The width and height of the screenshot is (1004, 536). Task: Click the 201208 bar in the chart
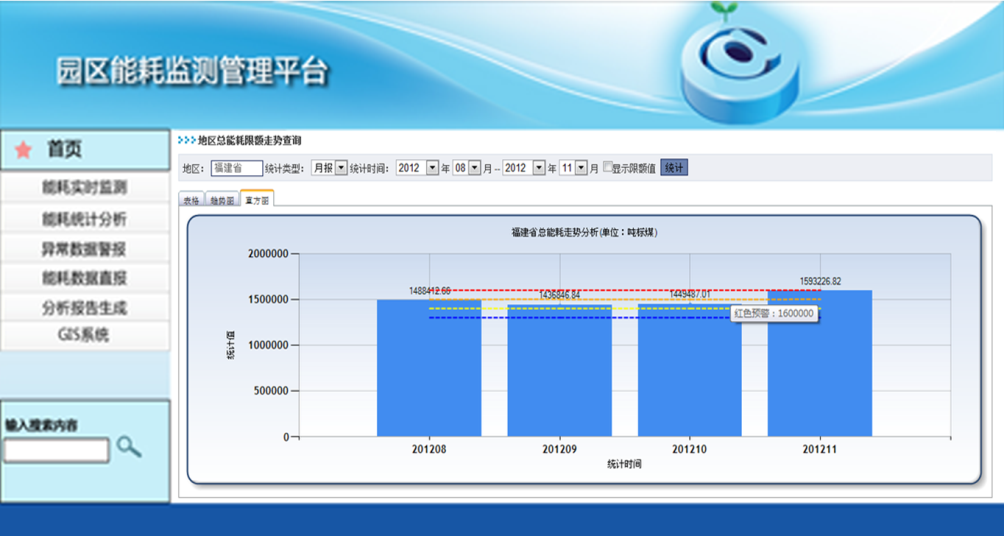click(429, 368)
